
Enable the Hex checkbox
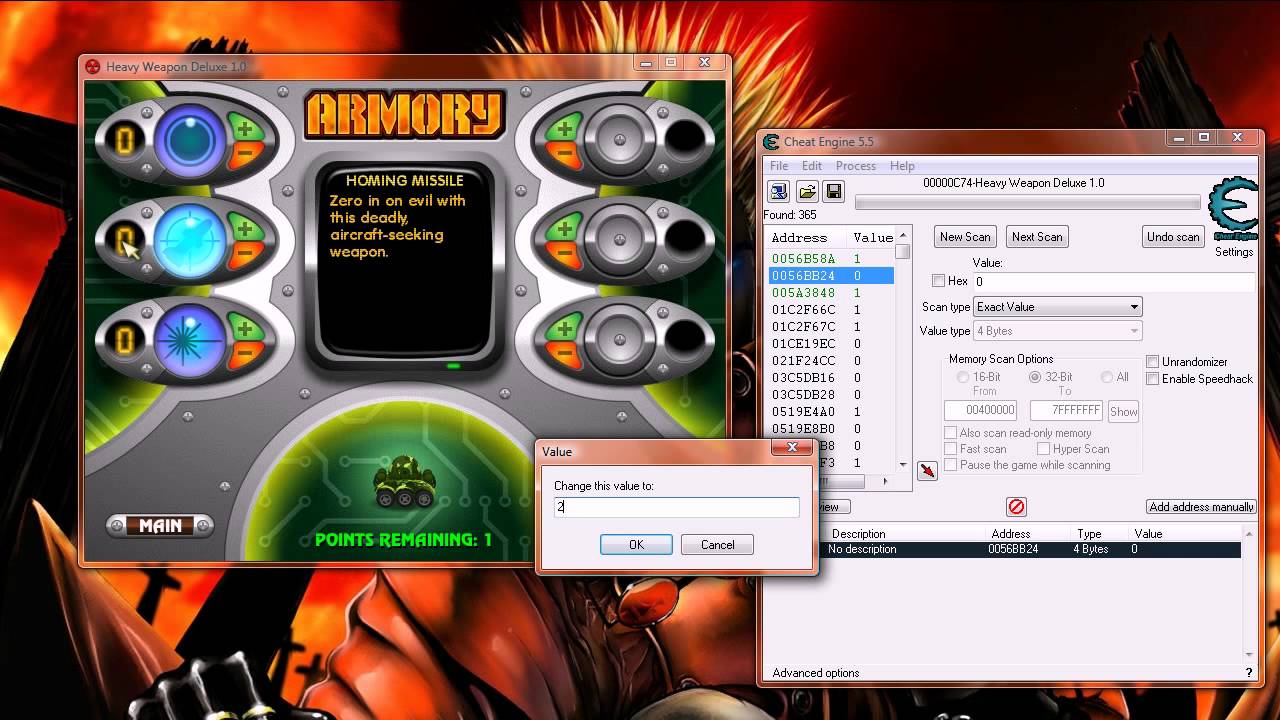coord(938,281)
